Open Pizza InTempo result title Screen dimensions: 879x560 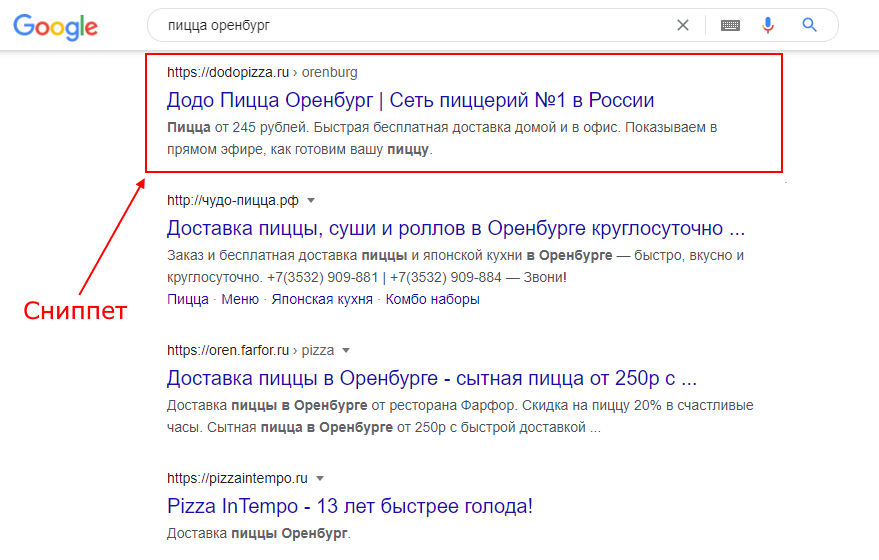coord(350,506)
